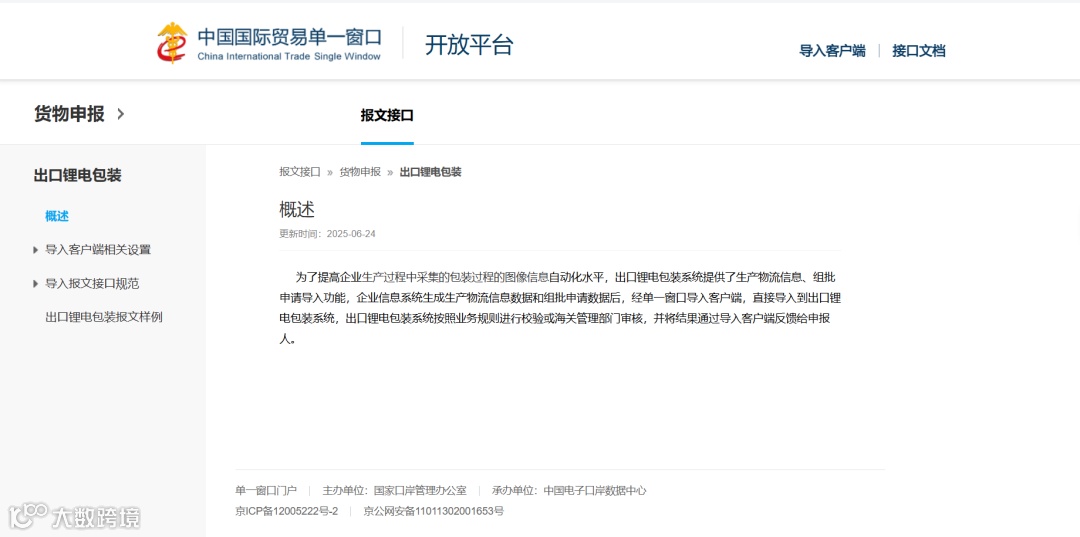Click 主办单位：国家口岸管理办公室 in footer

(x=395, y=491)
